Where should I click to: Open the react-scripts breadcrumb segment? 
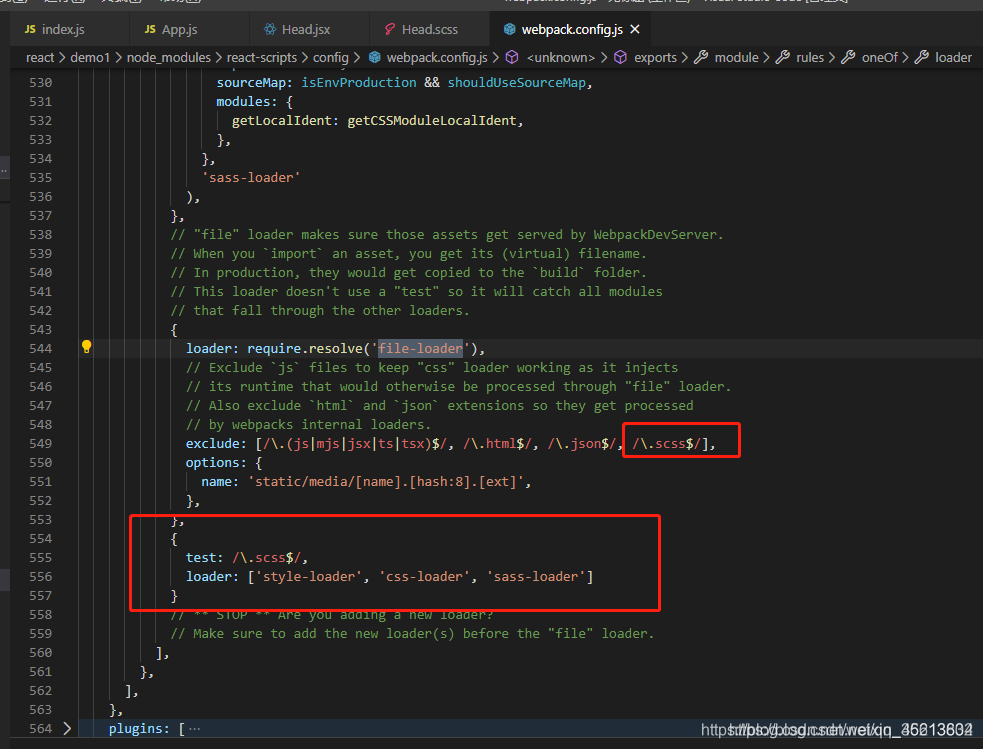click(261, 58)
